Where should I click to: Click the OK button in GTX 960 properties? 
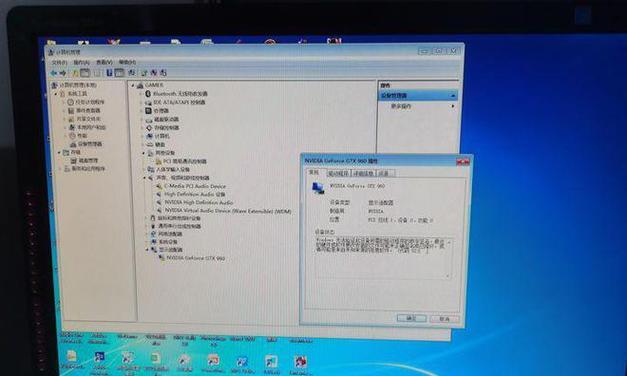[x=411, y=318]
